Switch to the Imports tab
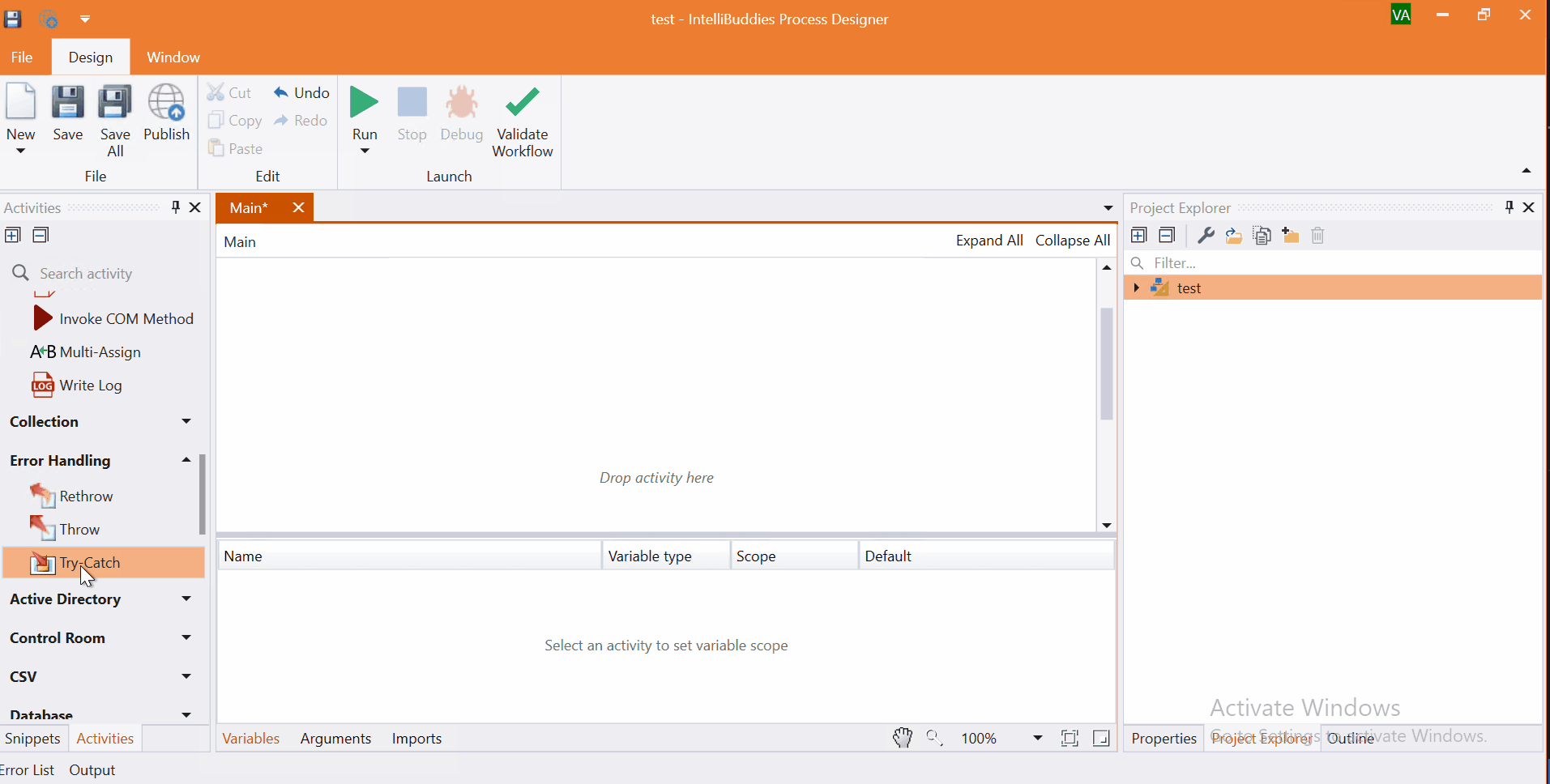Image resolution: width=1550 pixels, height=784 pixels. tap(416, 739)
